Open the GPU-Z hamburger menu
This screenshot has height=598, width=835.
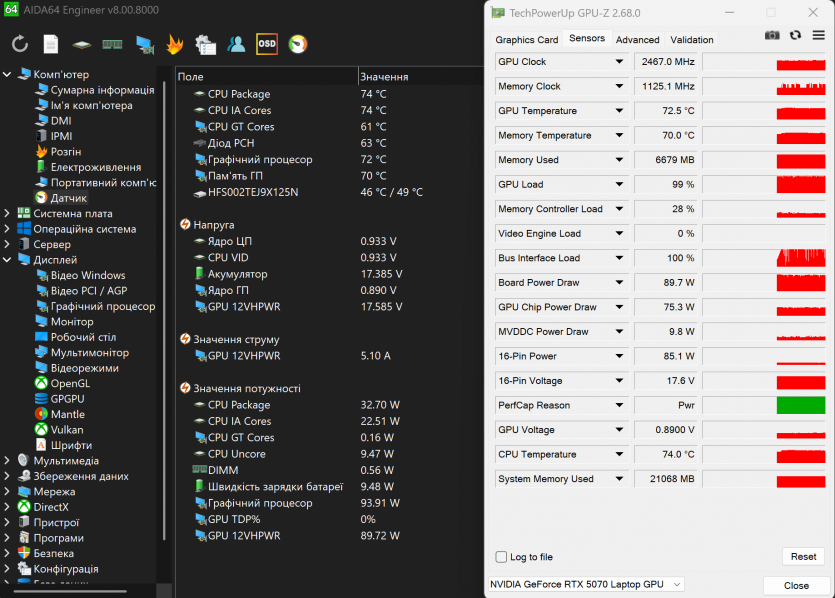(x=818, y=35)
